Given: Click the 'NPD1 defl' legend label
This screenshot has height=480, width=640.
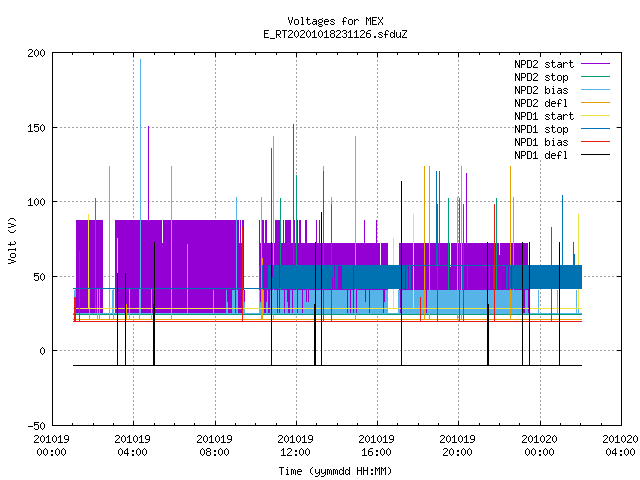Looking at the screenshot, I should click(x=541, y=156).
